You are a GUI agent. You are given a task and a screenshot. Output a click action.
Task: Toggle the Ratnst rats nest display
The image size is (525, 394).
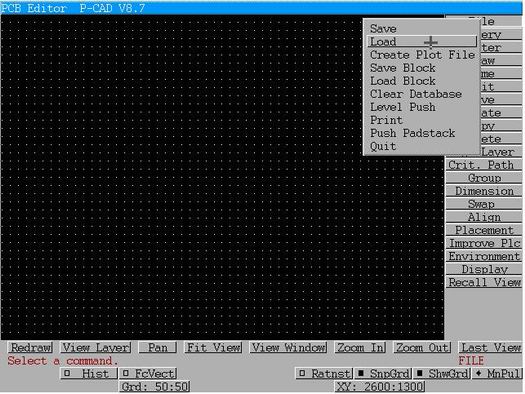(324, 373)
